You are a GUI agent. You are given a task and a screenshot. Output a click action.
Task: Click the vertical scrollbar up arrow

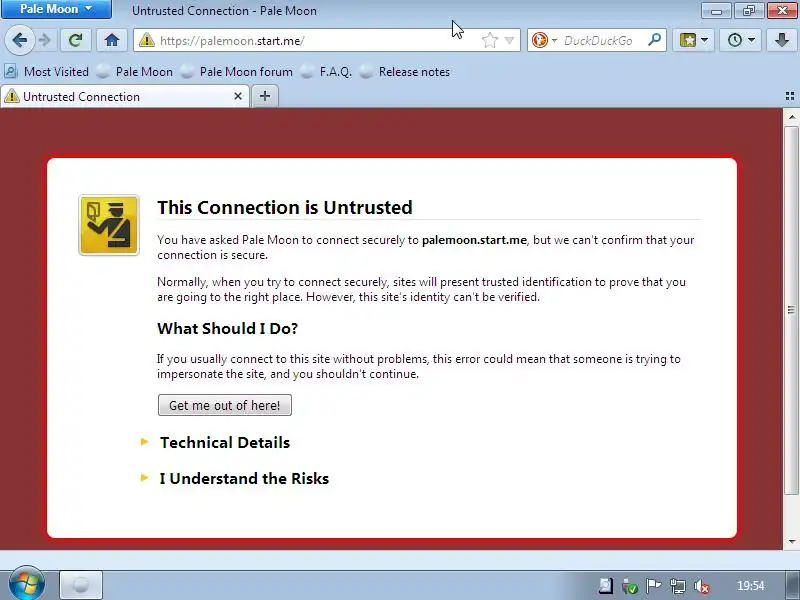pyautogui.click(x=791, y=117)
